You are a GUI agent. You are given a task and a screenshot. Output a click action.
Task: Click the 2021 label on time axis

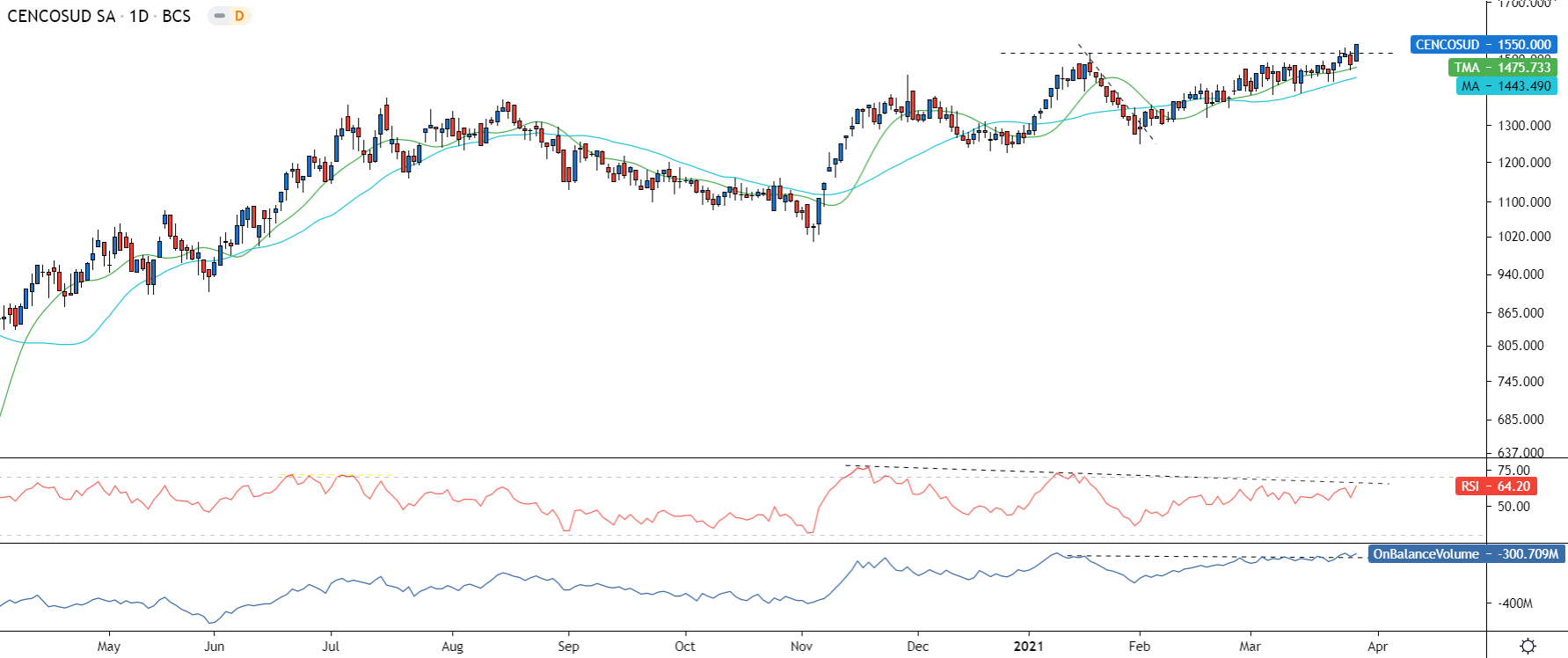tap(1029, 647)
